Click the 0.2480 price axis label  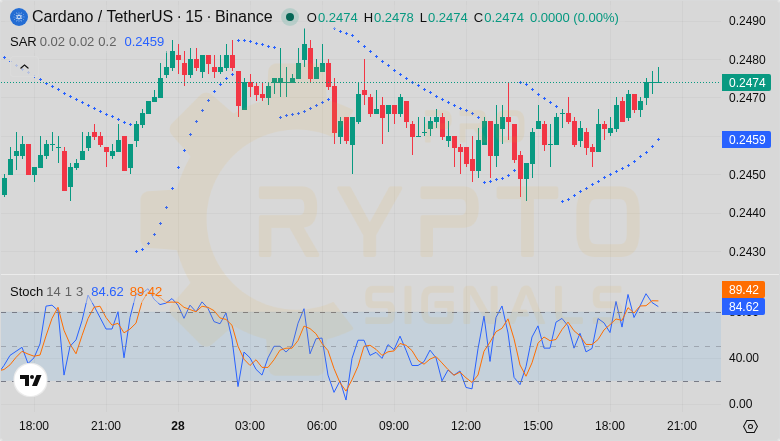point(747,60)
